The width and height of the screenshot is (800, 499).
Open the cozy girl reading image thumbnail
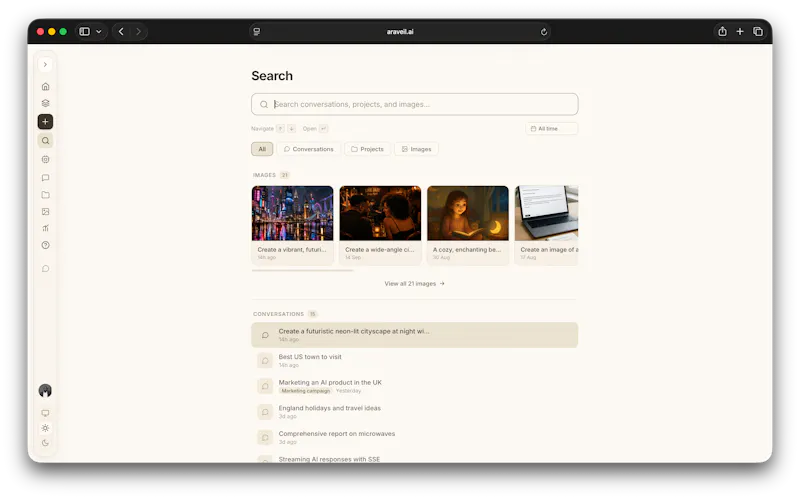[x=468, y=213]
